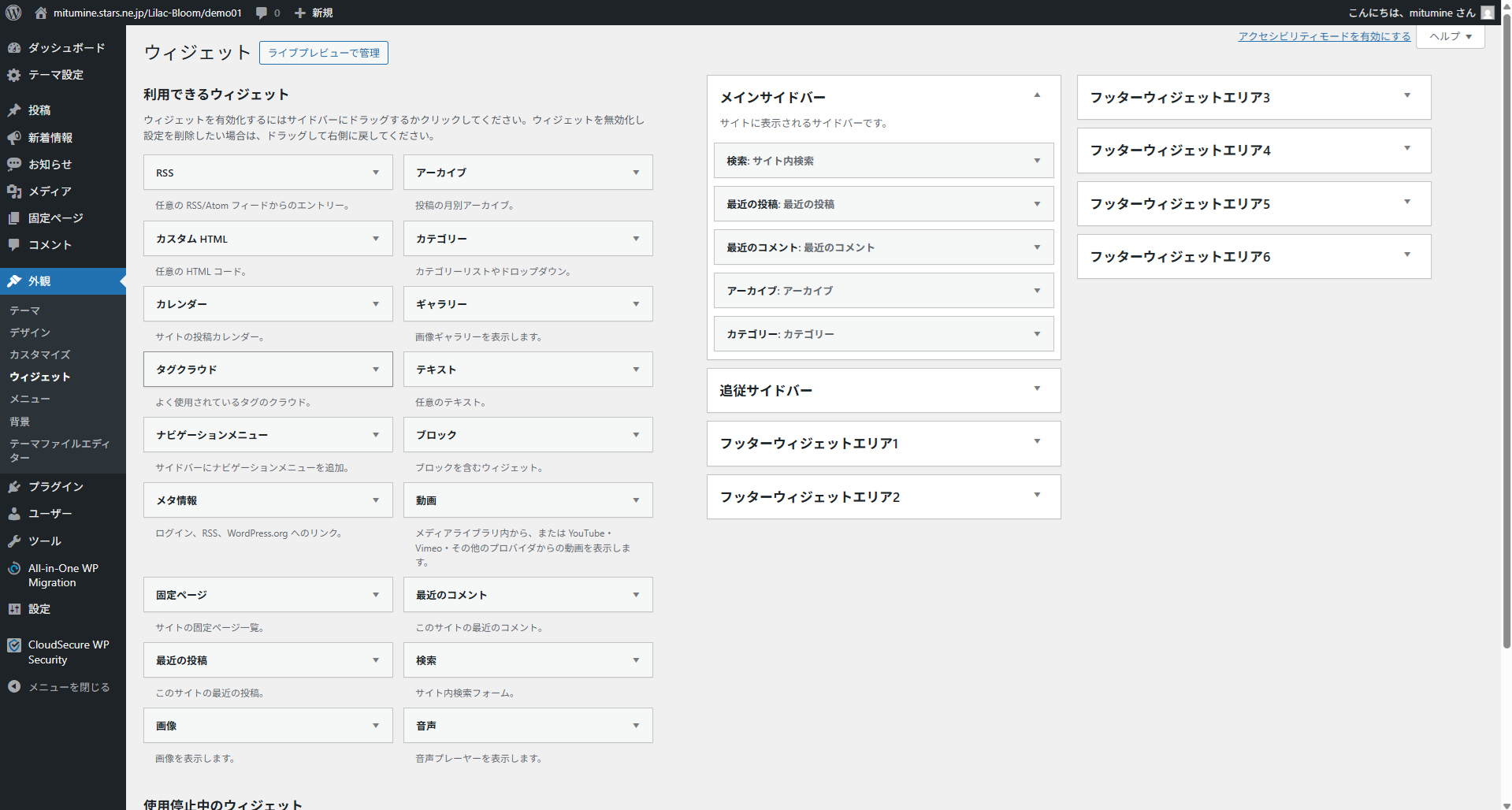Click アクセシビリティモードを有効にする link
Screen dimensions: 1512x810
(1324, 36)
